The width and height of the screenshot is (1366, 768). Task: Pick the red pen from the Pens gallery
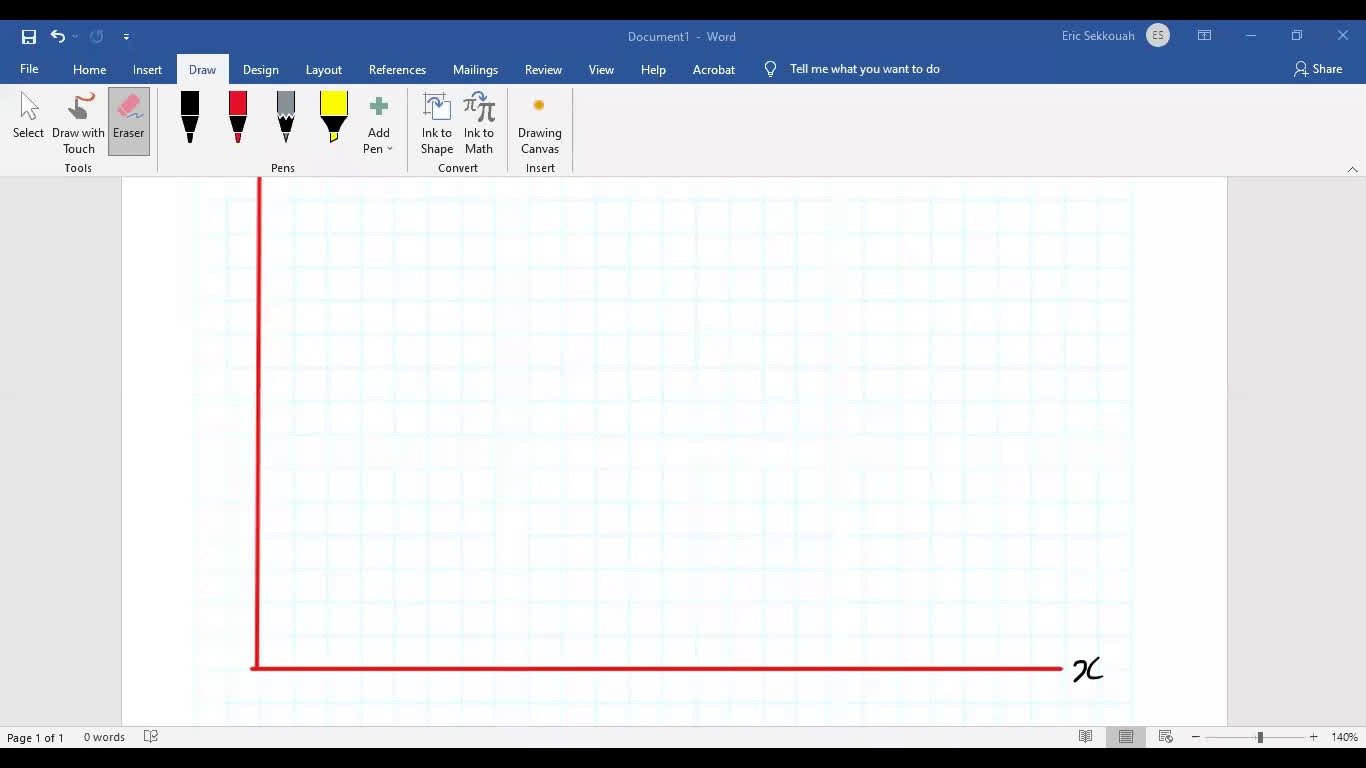tap(237, 118)
